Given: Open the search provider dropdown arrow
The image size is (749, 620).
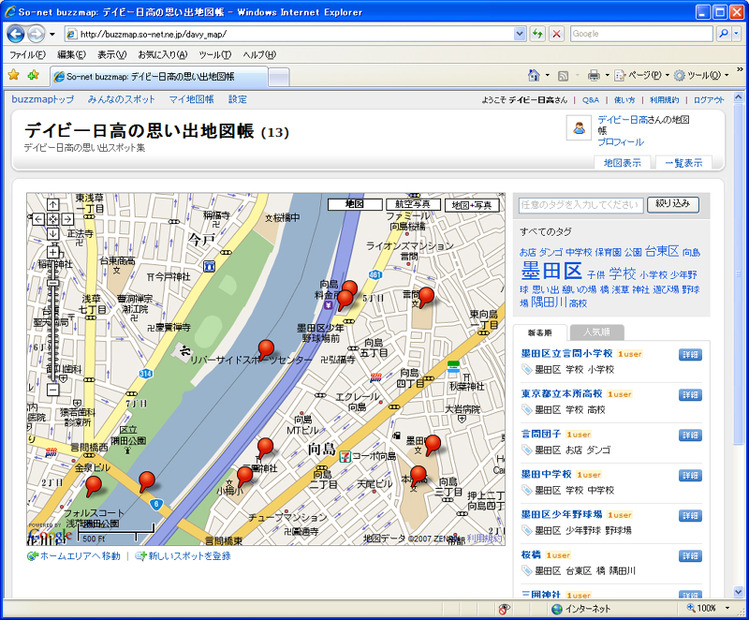Looking at the screenshot, I should (736, 34).
